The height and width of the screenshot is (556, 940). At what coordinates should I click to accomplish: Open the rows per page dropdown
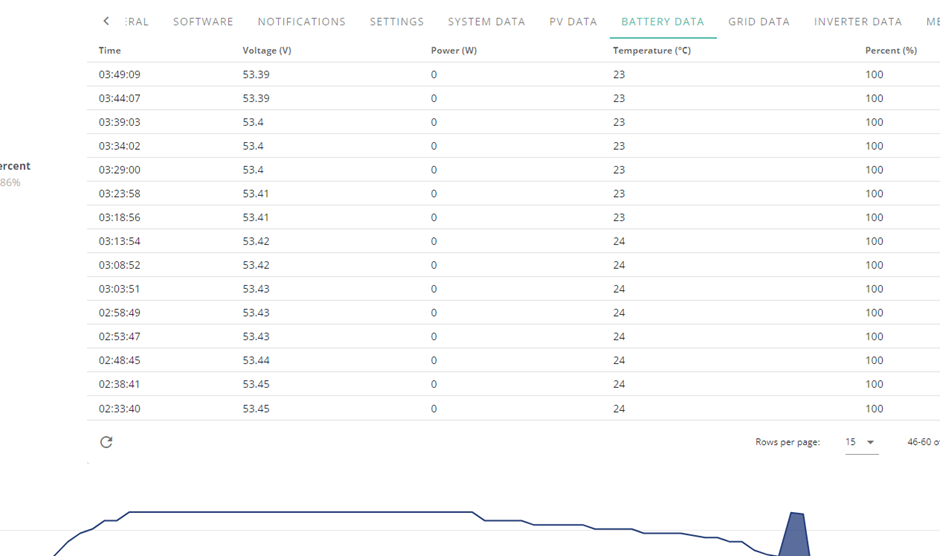(861, 442)
